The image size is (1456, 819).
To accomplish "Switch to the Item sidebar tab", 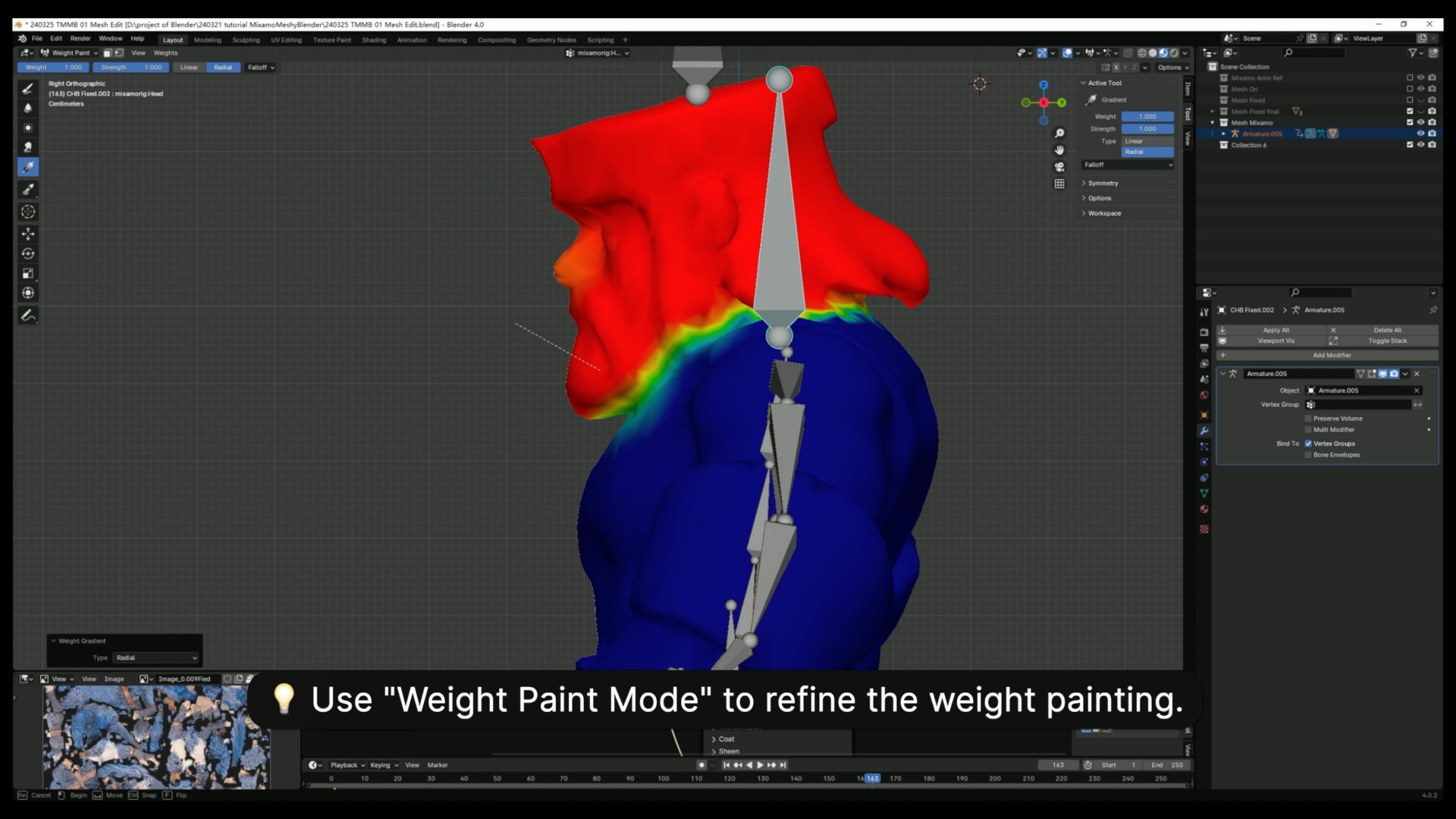I will (x=1188, y=89).
